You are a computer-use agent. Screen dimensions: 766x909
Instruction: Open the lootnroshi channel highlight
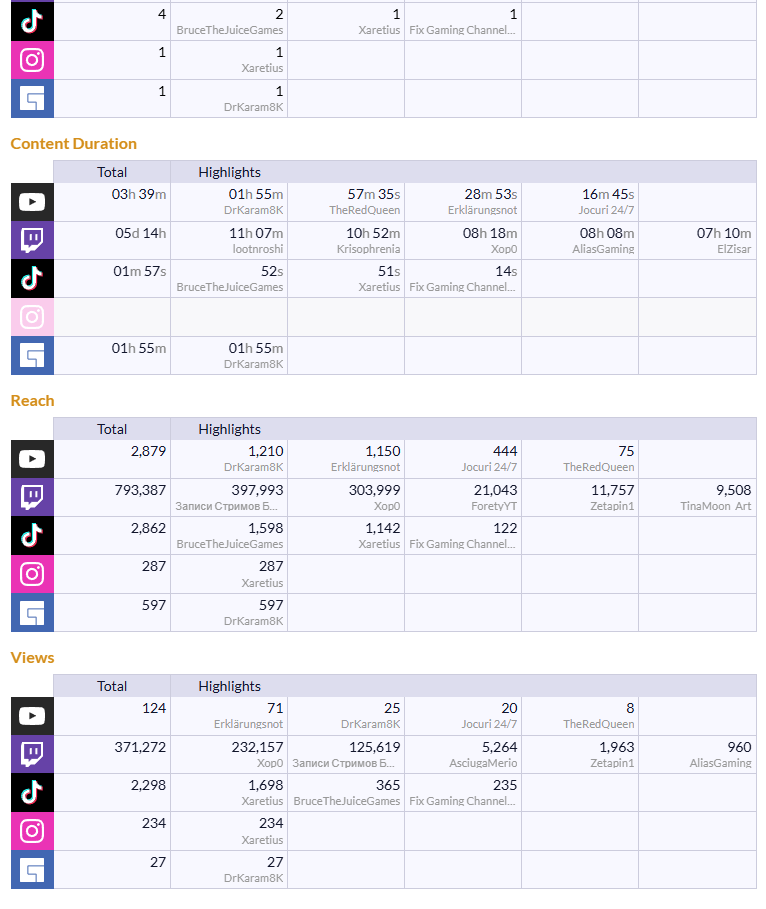(x=256, y=249)
